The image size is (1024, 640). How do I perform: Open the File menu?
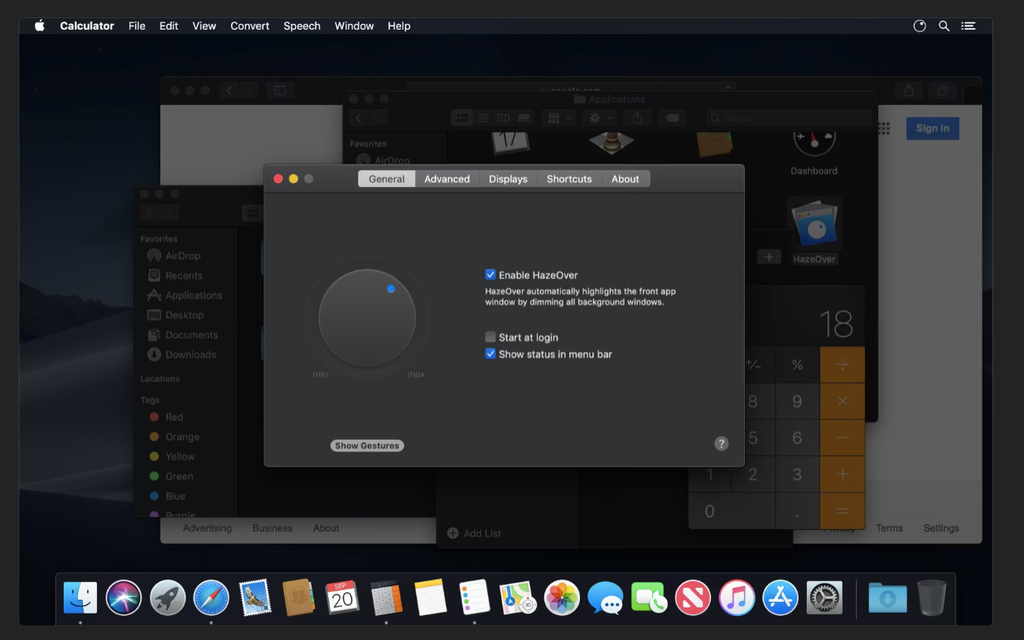click(x=136, y=26)
